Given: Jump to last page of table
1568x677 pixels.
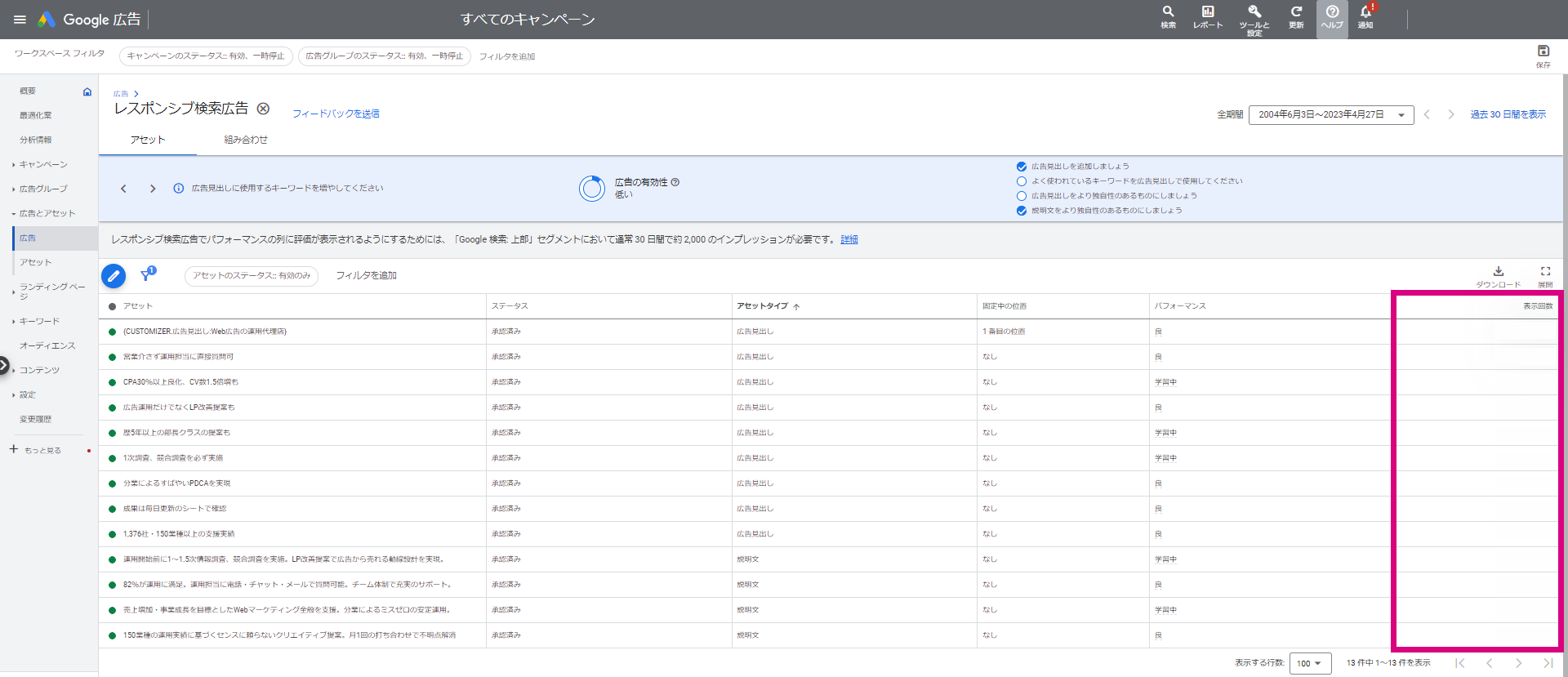Looking at the screenshot, I should click(1548, 663).
